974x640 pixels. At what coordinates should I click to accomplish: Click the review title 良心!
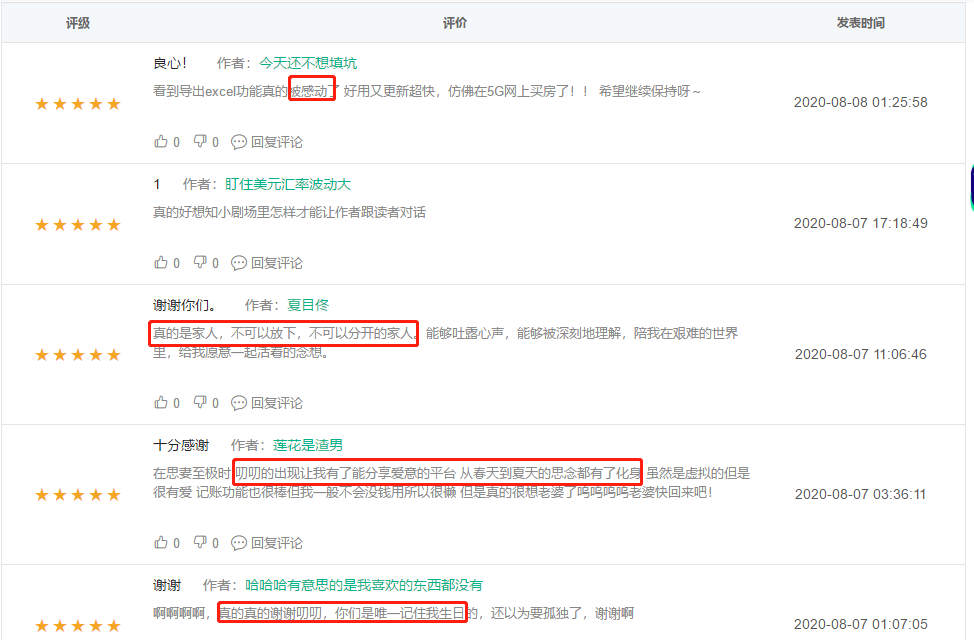pyautogui.click(x=170, y=63)
